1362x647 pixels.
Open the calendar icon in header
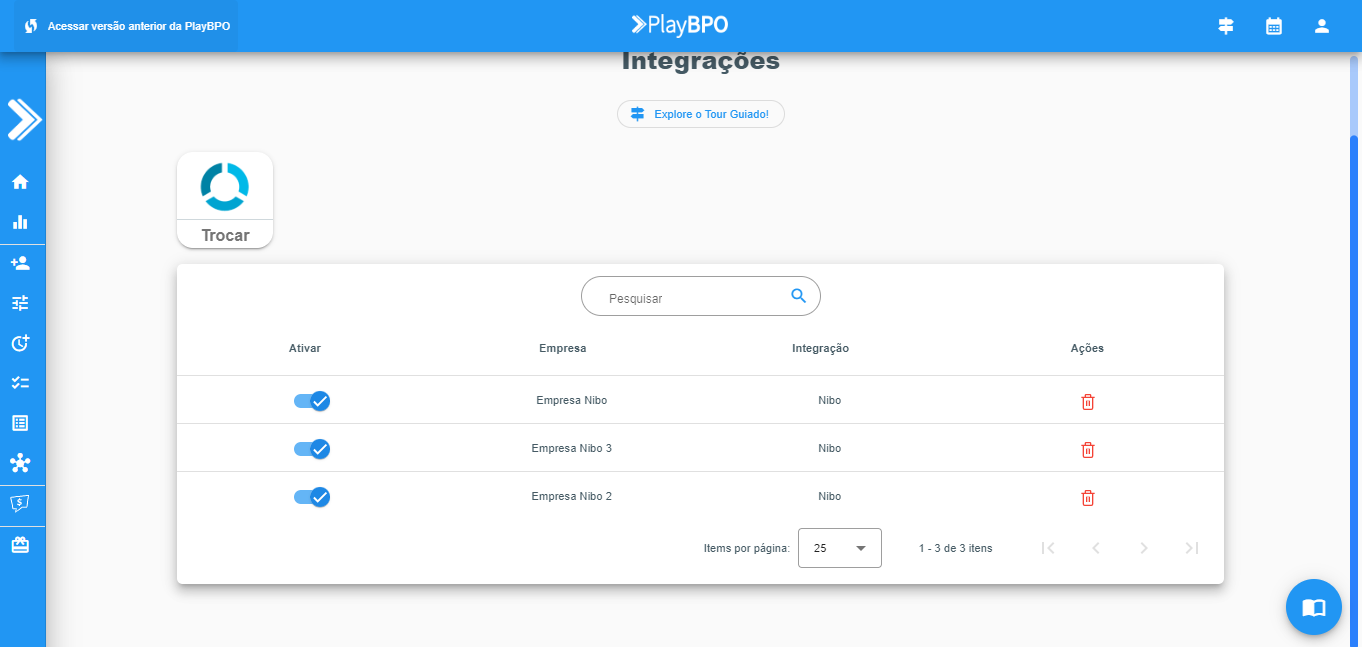tap(1274, 26)
